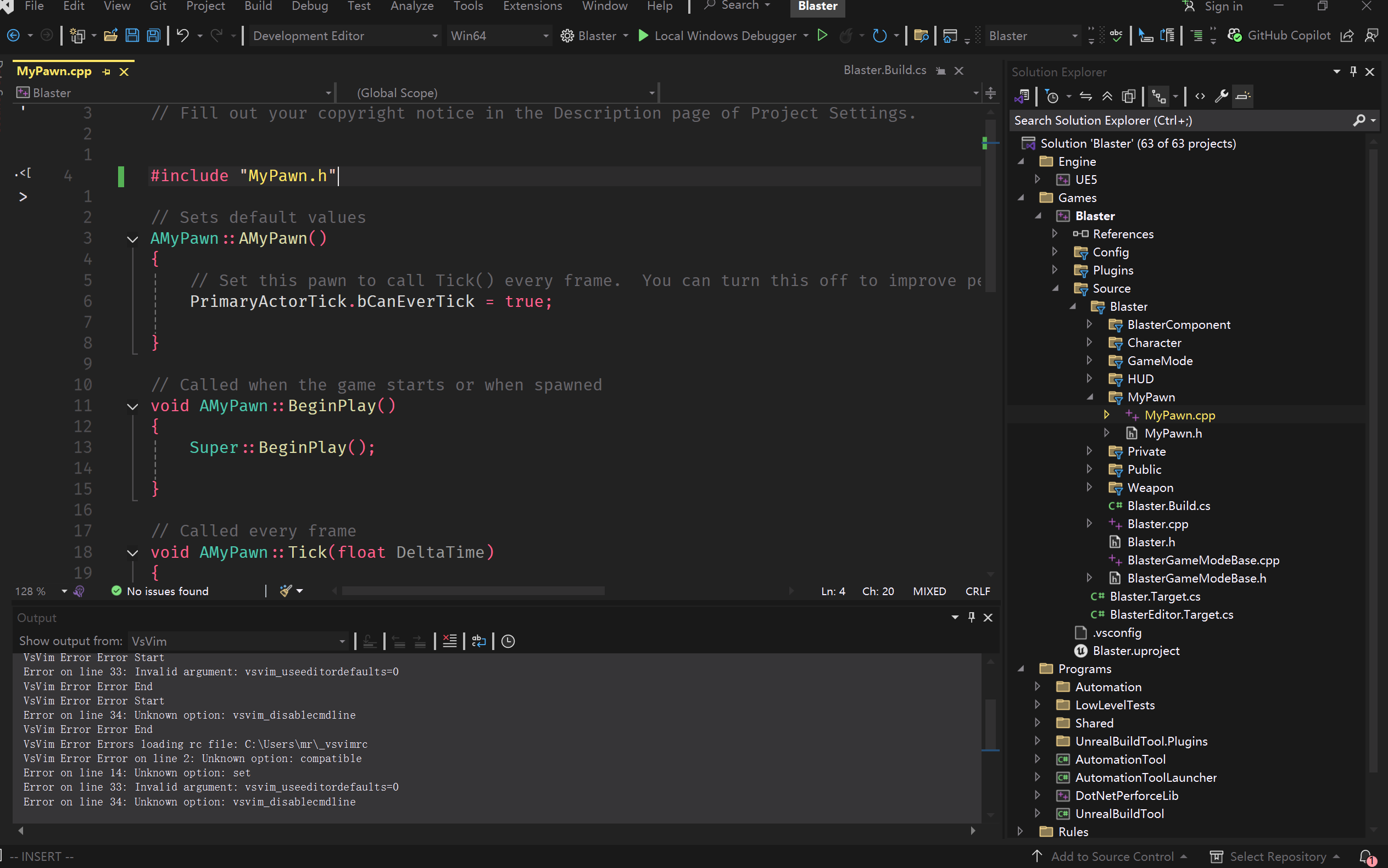Select MyPawn.h in Solution Explorer
Viewport: 1388px width, 868px height.
1173,433
